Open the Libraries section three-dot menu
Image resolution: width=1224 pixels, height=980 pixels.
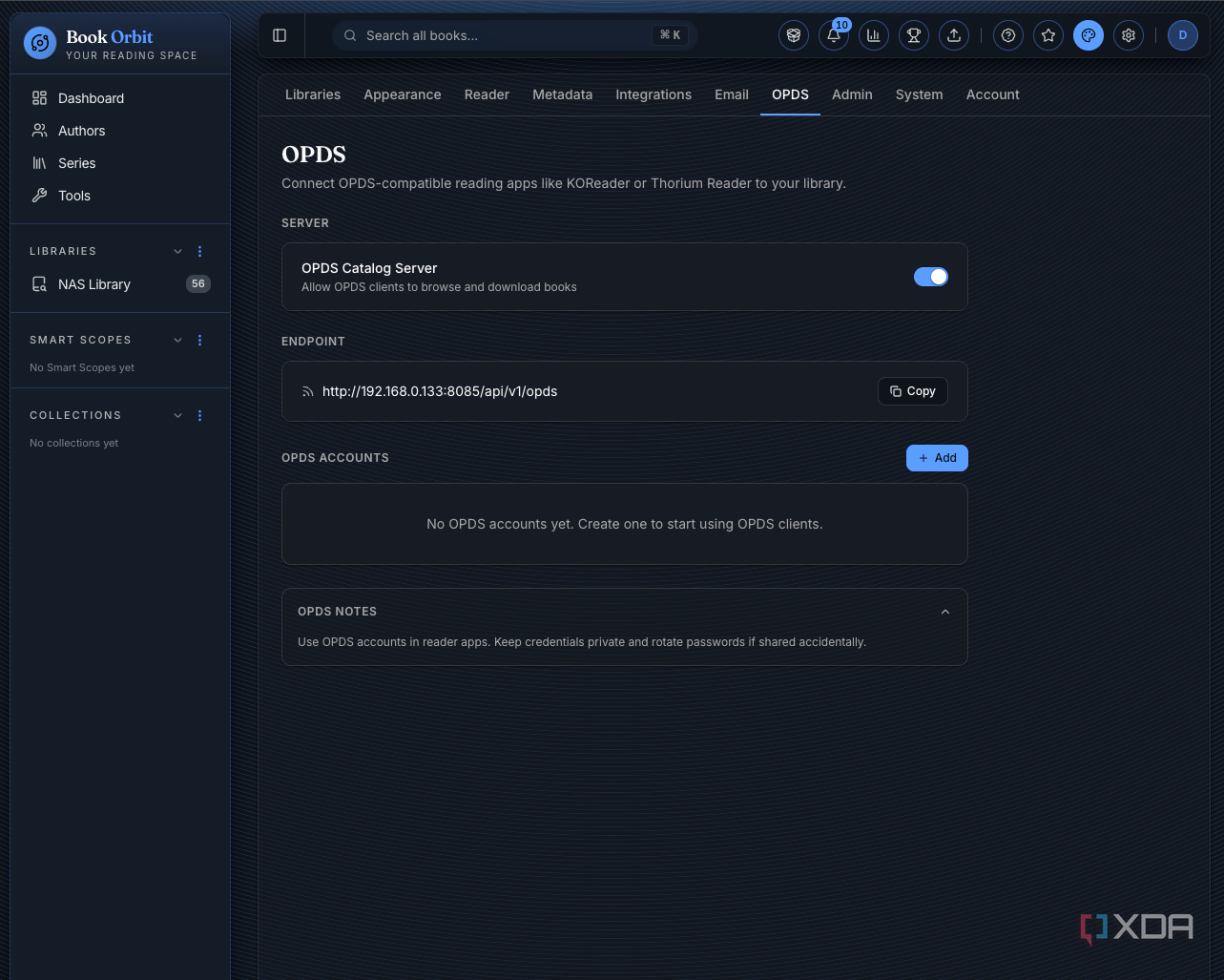199,251
